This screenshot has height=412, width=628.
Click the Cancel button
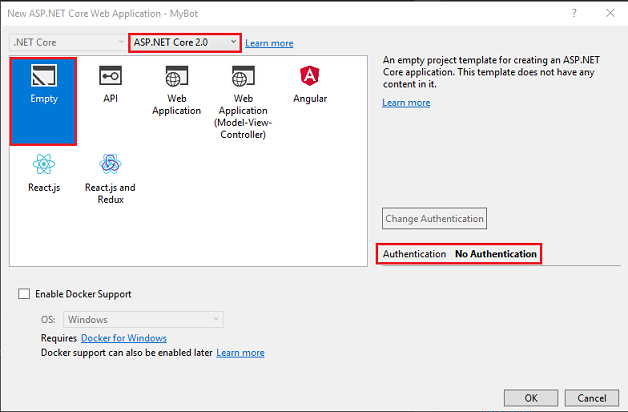pyautogui.click(x=590, y=397)
